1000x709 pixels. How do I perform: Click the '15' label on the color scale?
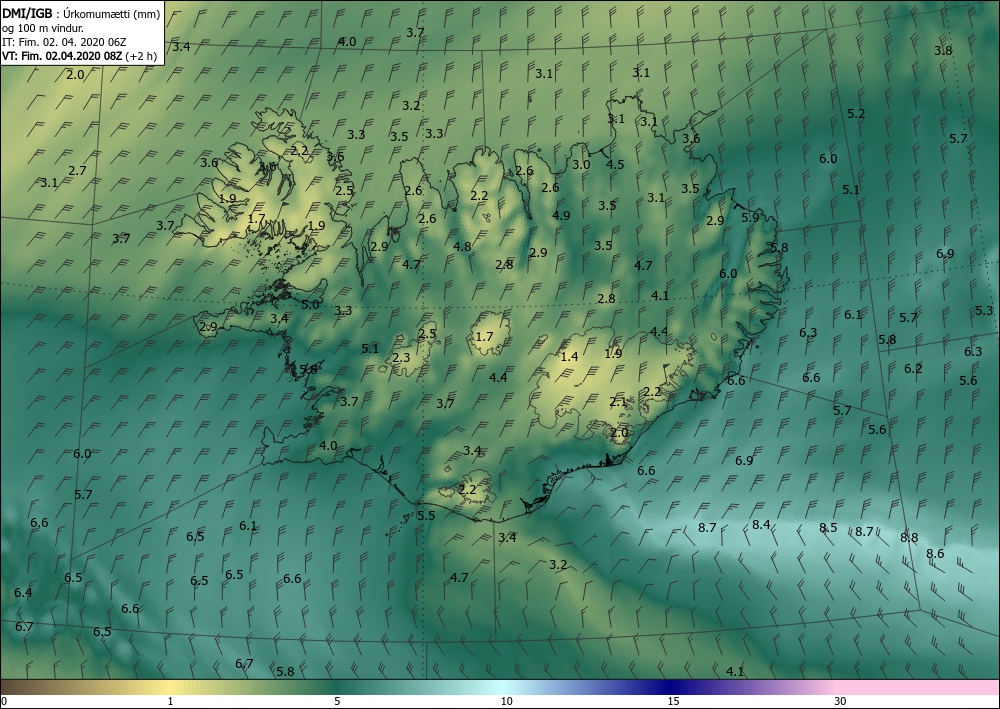coord(673,701)
